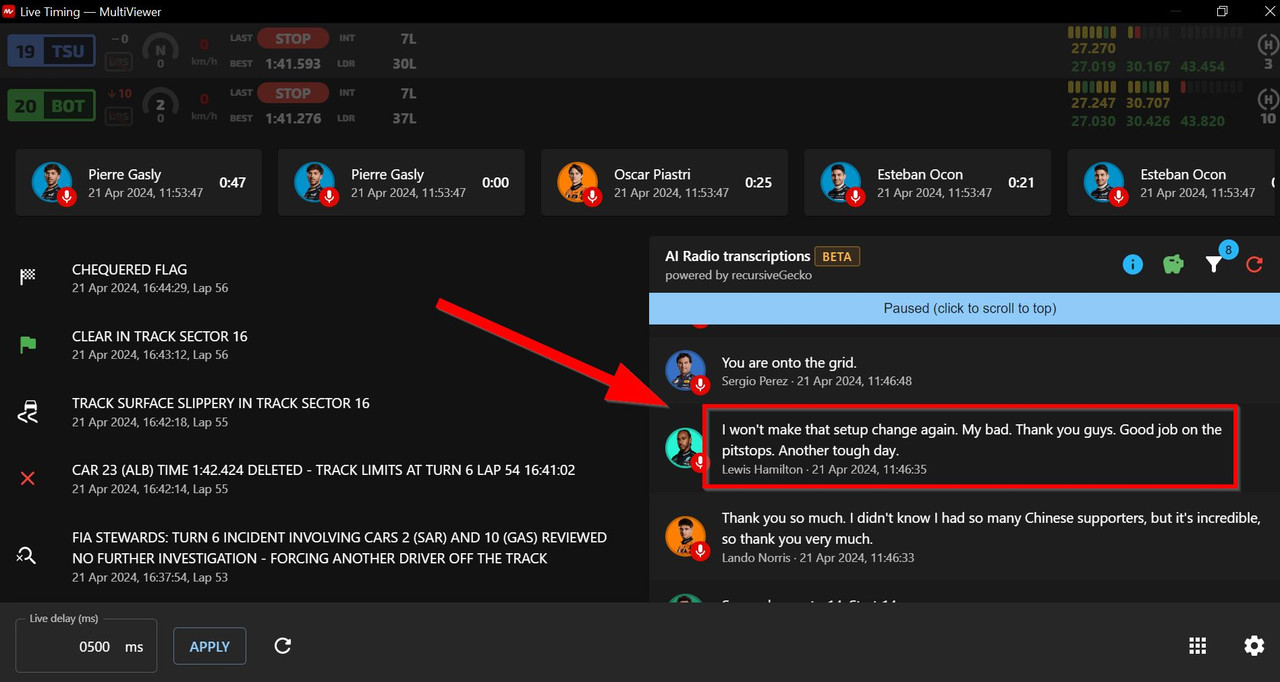Open the transcription filter funnel icon

click(1213, 265)
